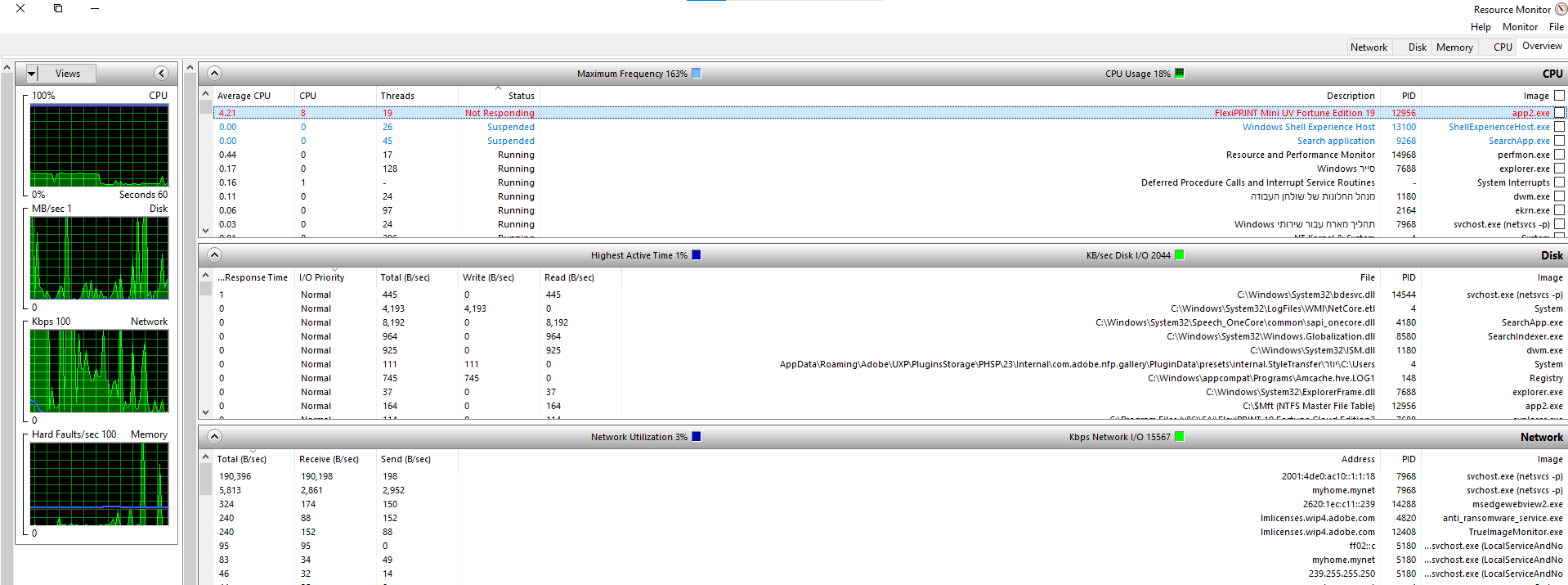This screenshot has height=585, width=1568.
Task: Tick the checkbox for app2.exe
Action: click(x=1559, y=113)
